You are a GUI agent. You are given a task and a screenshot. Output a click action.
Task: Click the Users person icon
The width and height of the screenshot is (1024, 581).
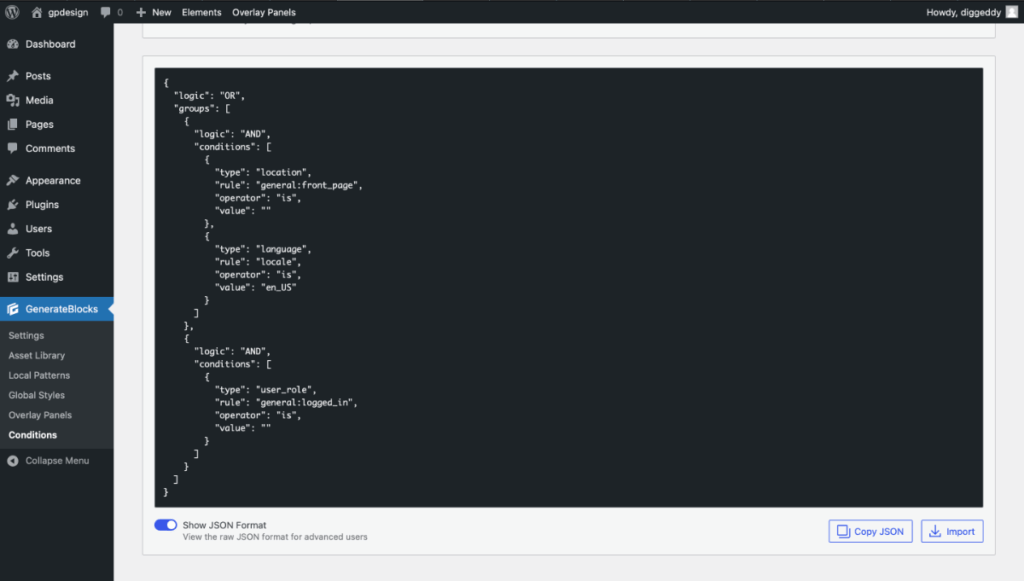coord(12,228)
